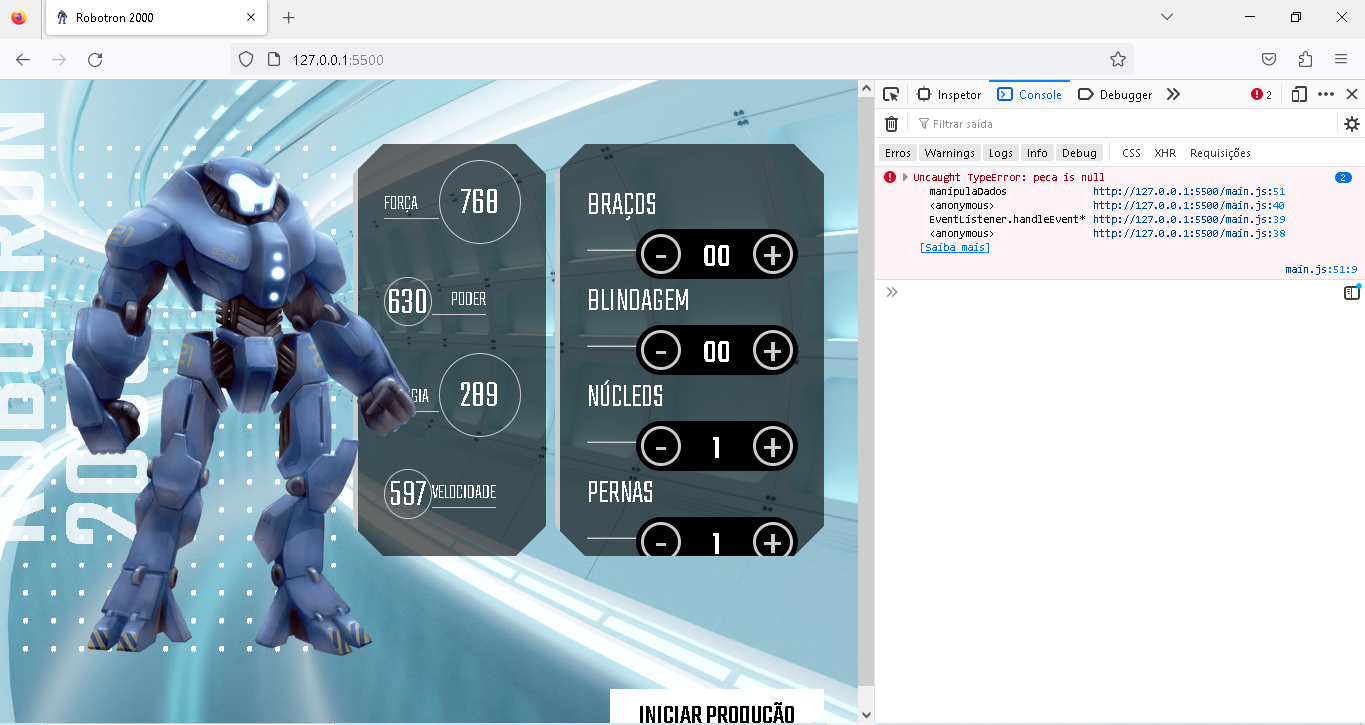Click the Saiba mais link
Screen dimensions: 1365x725
point(955,247)
